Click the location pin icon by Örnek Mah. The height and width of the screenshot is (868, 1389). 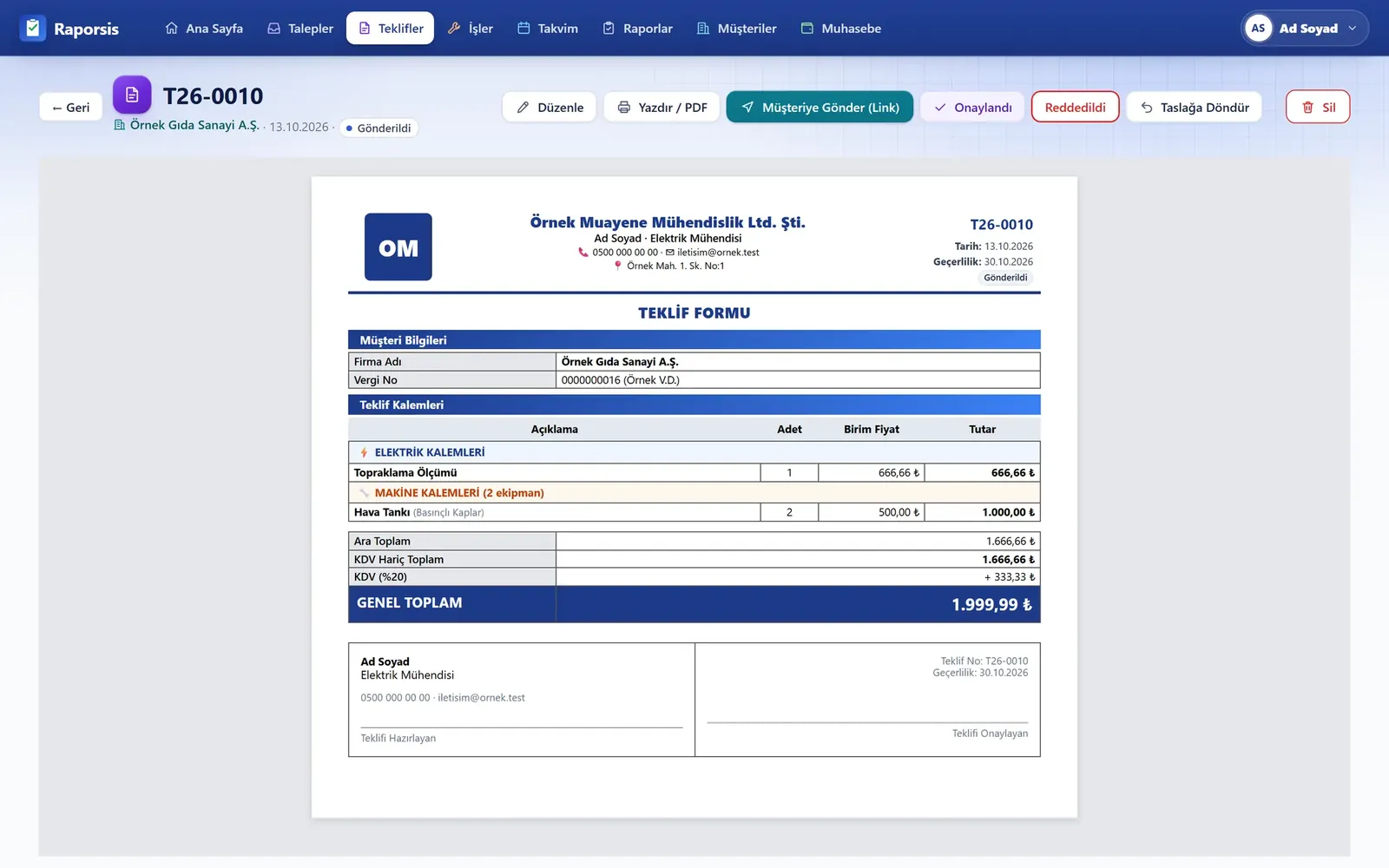click(x=618, y=266)
